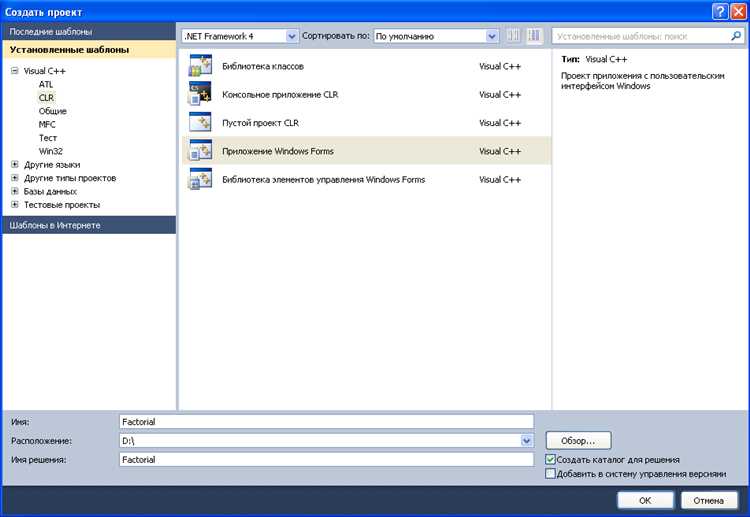Click the 'Имя решения' field
The width and height of the screenshot is (750, 517).
point(326,460)
